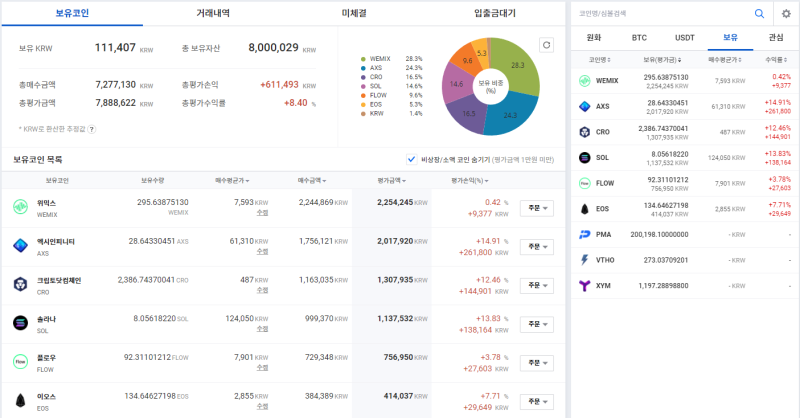Select VTHO icon in right sidebar list
800x418 pixels.
coord(585,260)
